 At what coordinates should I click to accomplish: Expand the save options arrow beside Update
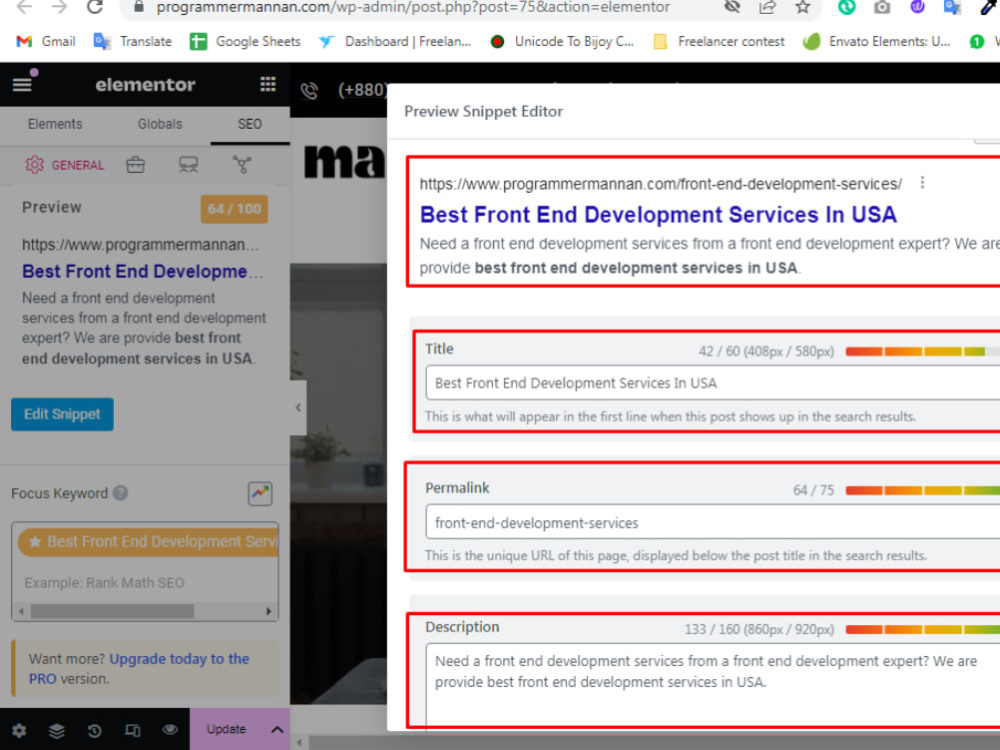point(277,729)
